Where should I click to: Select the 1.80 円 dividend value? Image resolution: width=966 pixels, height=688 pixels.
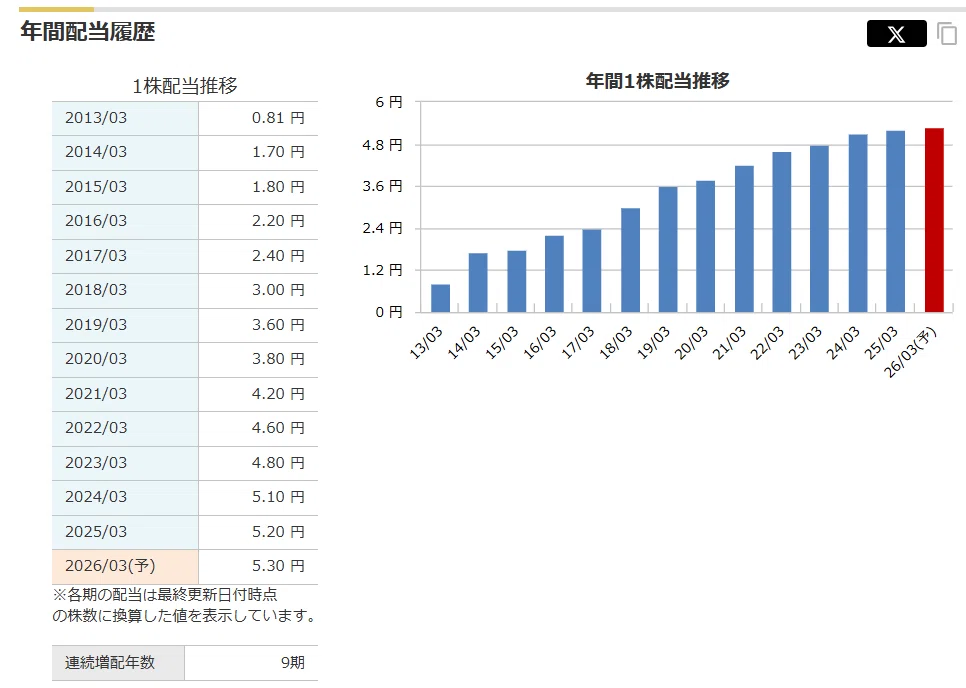[x=278, y=187]
